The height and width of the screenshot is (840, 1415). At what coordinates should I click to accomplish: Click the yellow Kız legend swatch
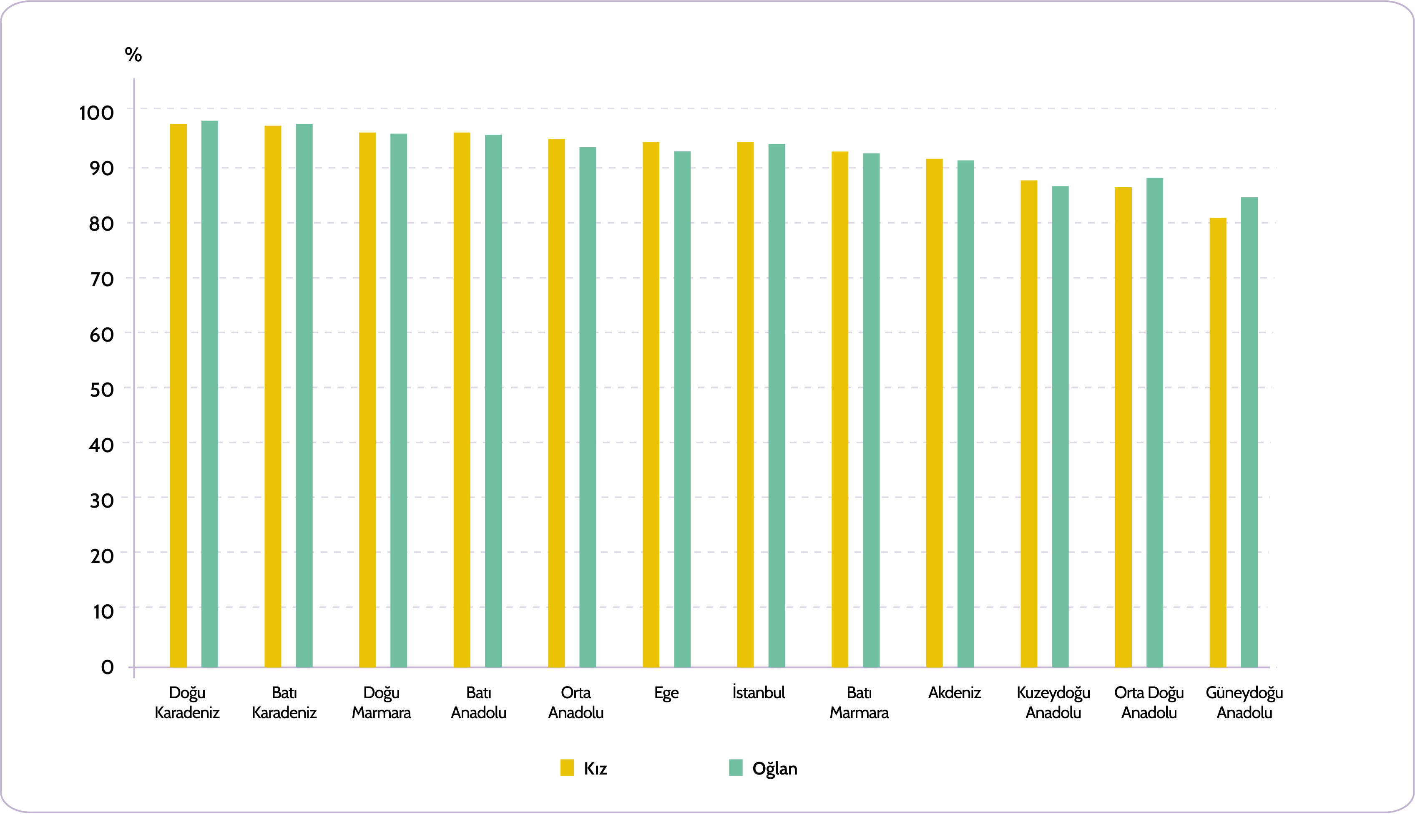tap(567, 767)
